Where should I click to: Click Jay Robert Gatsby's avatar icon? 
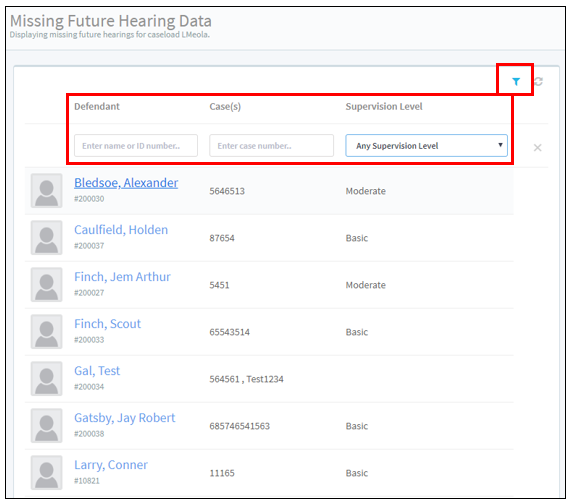(x=47, y=425)
